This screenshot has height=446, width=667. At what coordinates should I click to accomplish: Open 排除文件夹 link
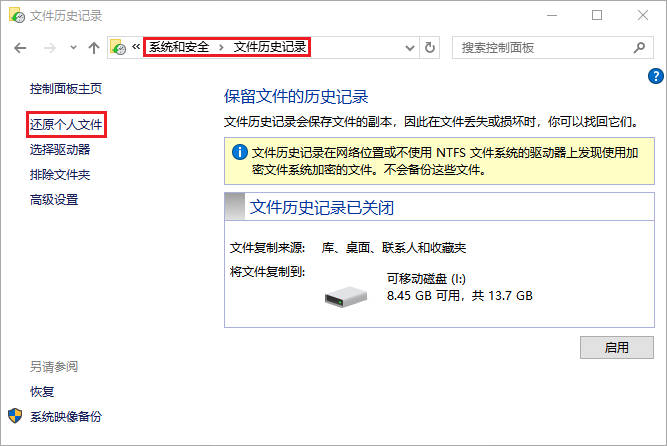pos(60,174)
